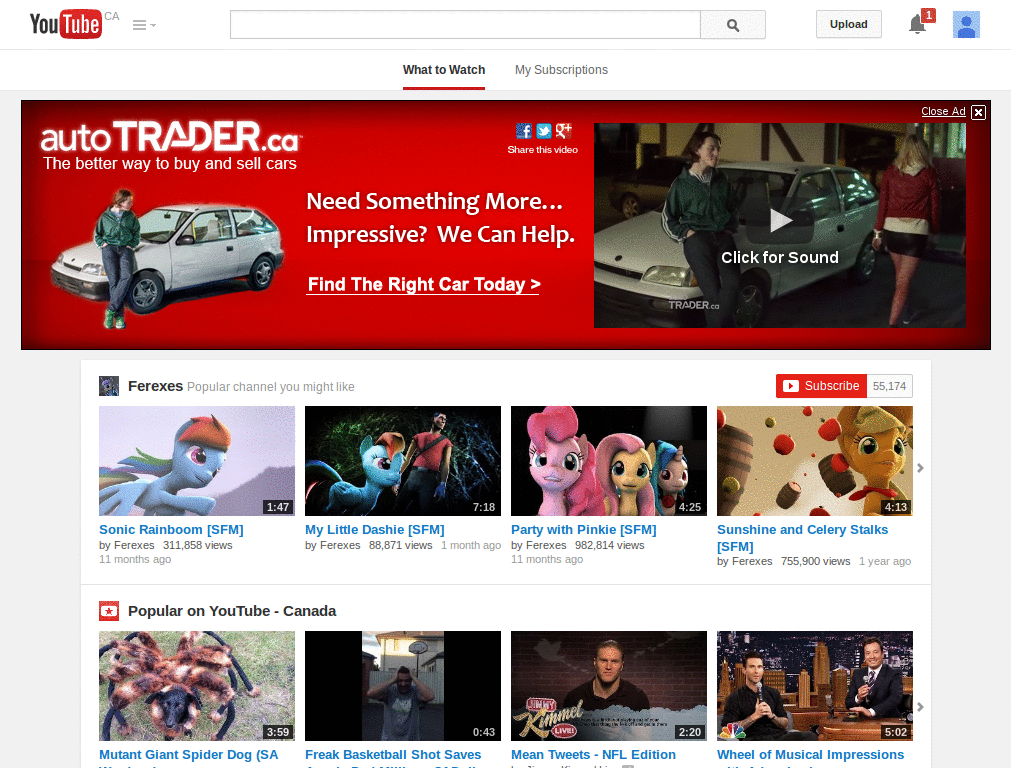Screen dimensions: 1024x768
Task: Share ad video on Twitter
Action: click(543, 131)
